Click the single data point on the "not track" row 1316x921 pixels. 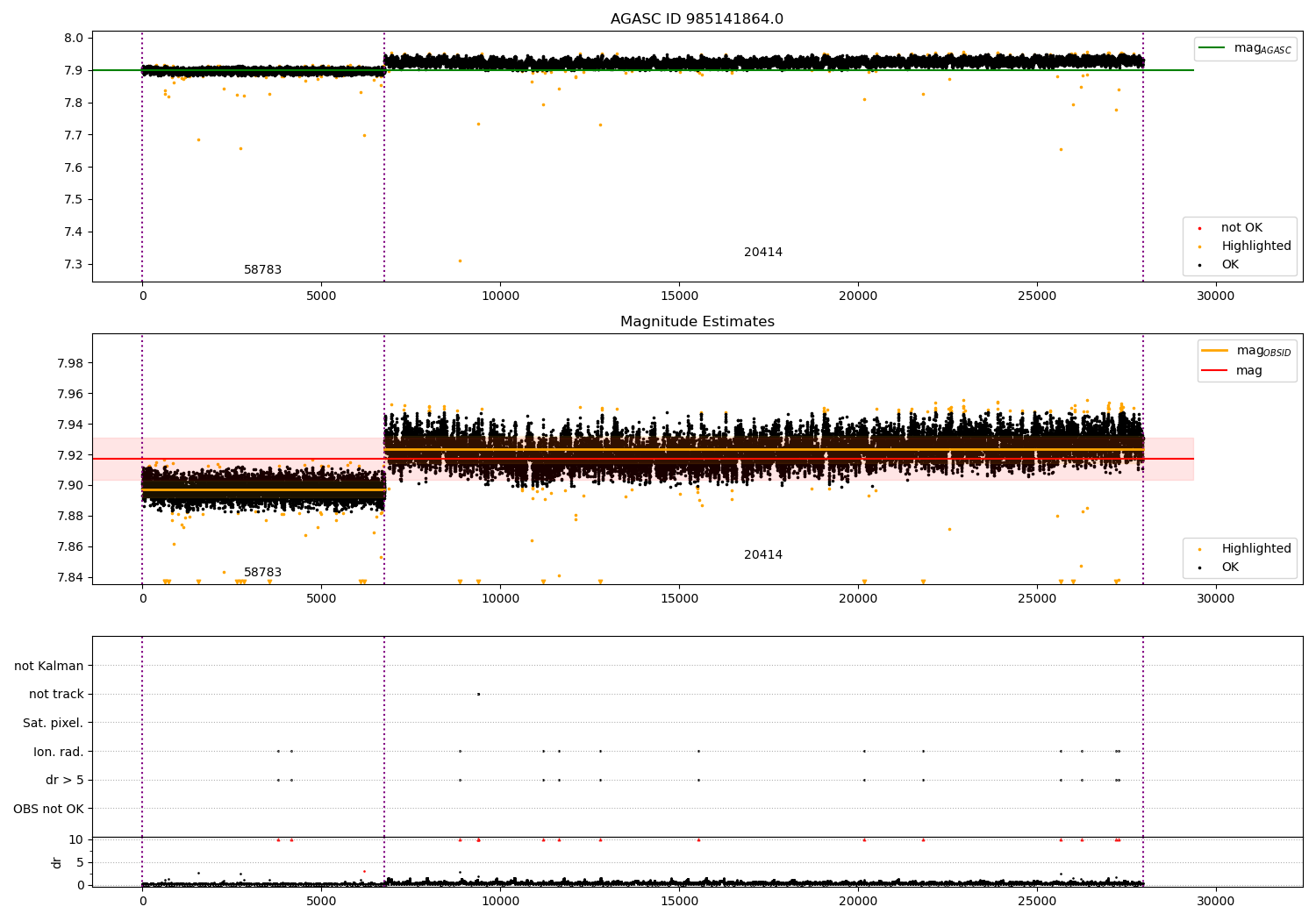pyautogui.click(x=478, y=694)
